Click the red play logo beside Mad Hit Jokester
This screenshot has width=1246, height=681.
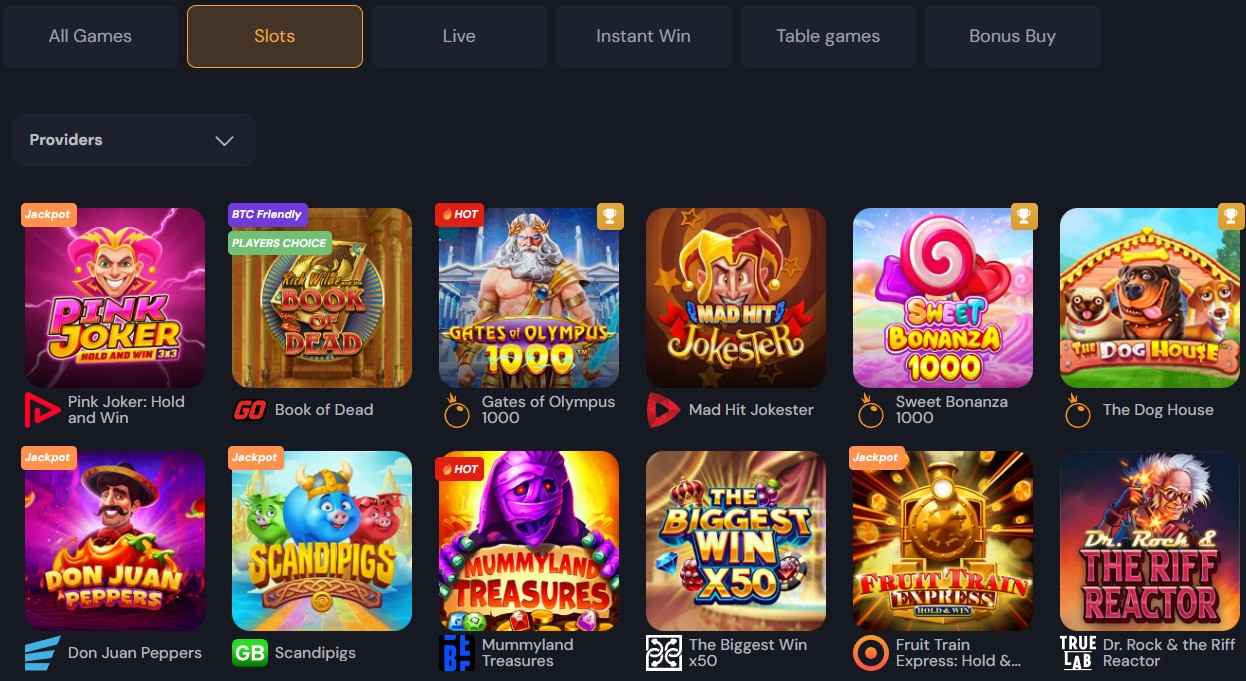(x=663, y=410)
